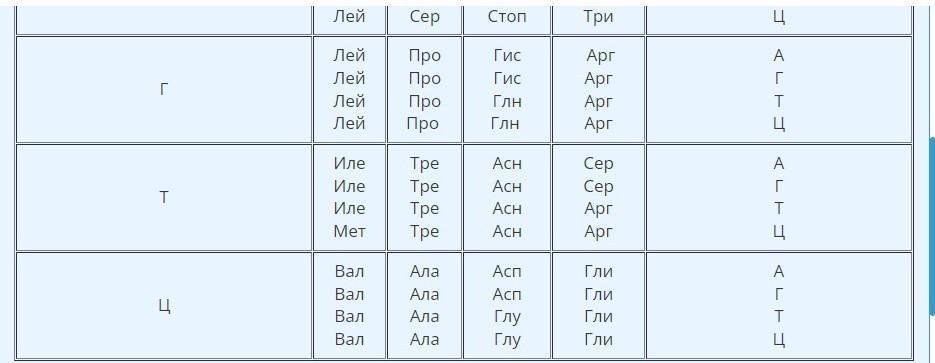Click the first Про entry in Г row
The height and width of the screenshot is (363, 935).
(424, 55)
